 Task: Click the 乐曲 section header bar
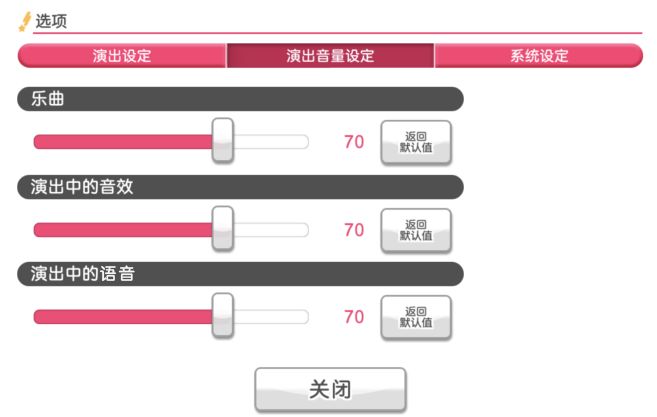[241, 99]
